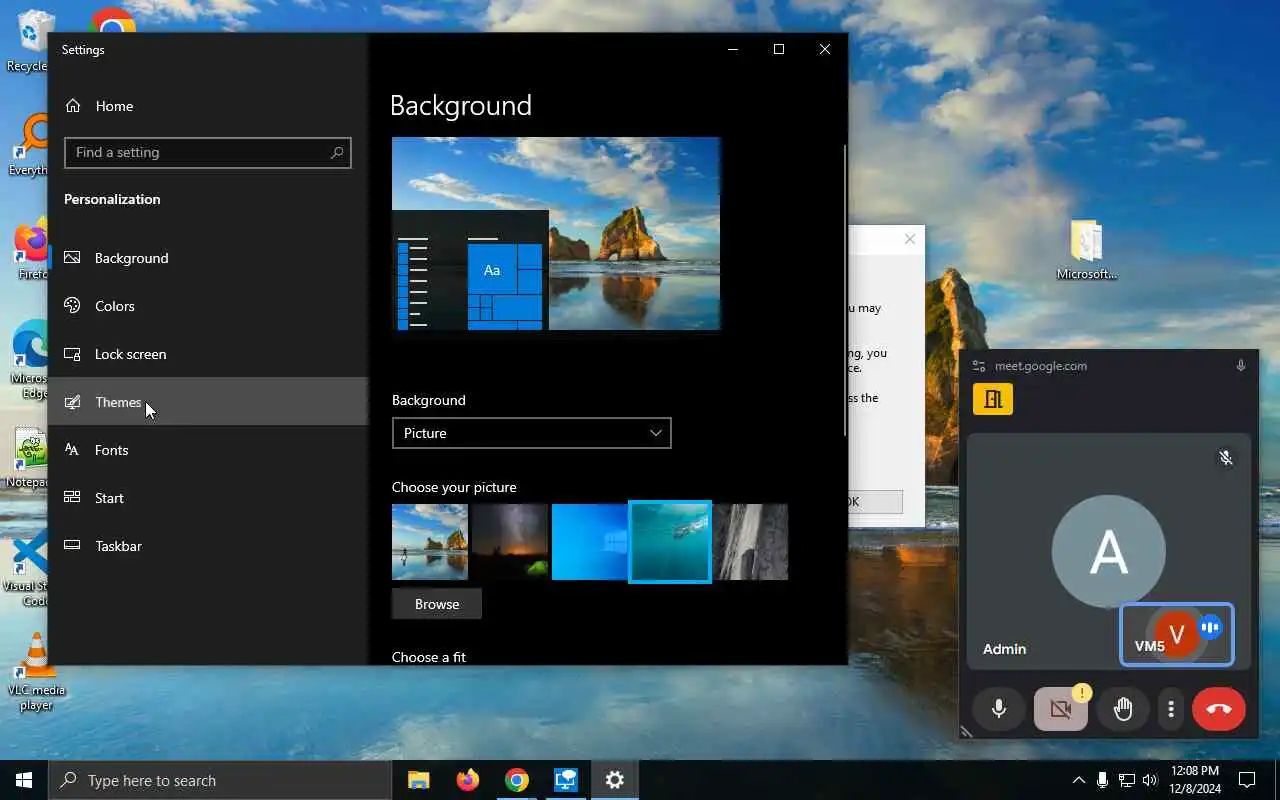Open the Background personalization page
The width and height of the screenshot is (1280, 800).
click(x=208, y=258)
